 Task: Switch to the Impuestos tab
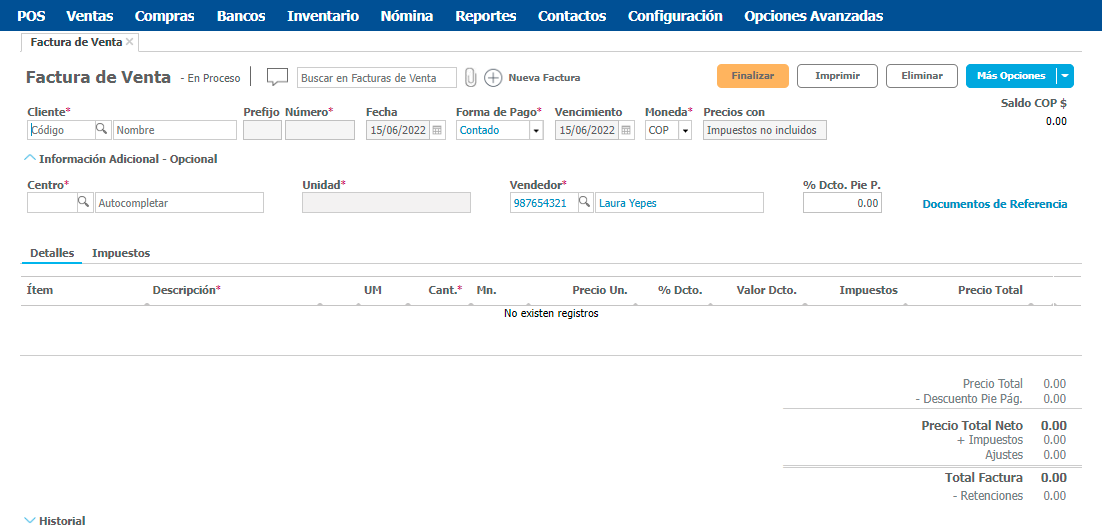[x=121, y=253]
